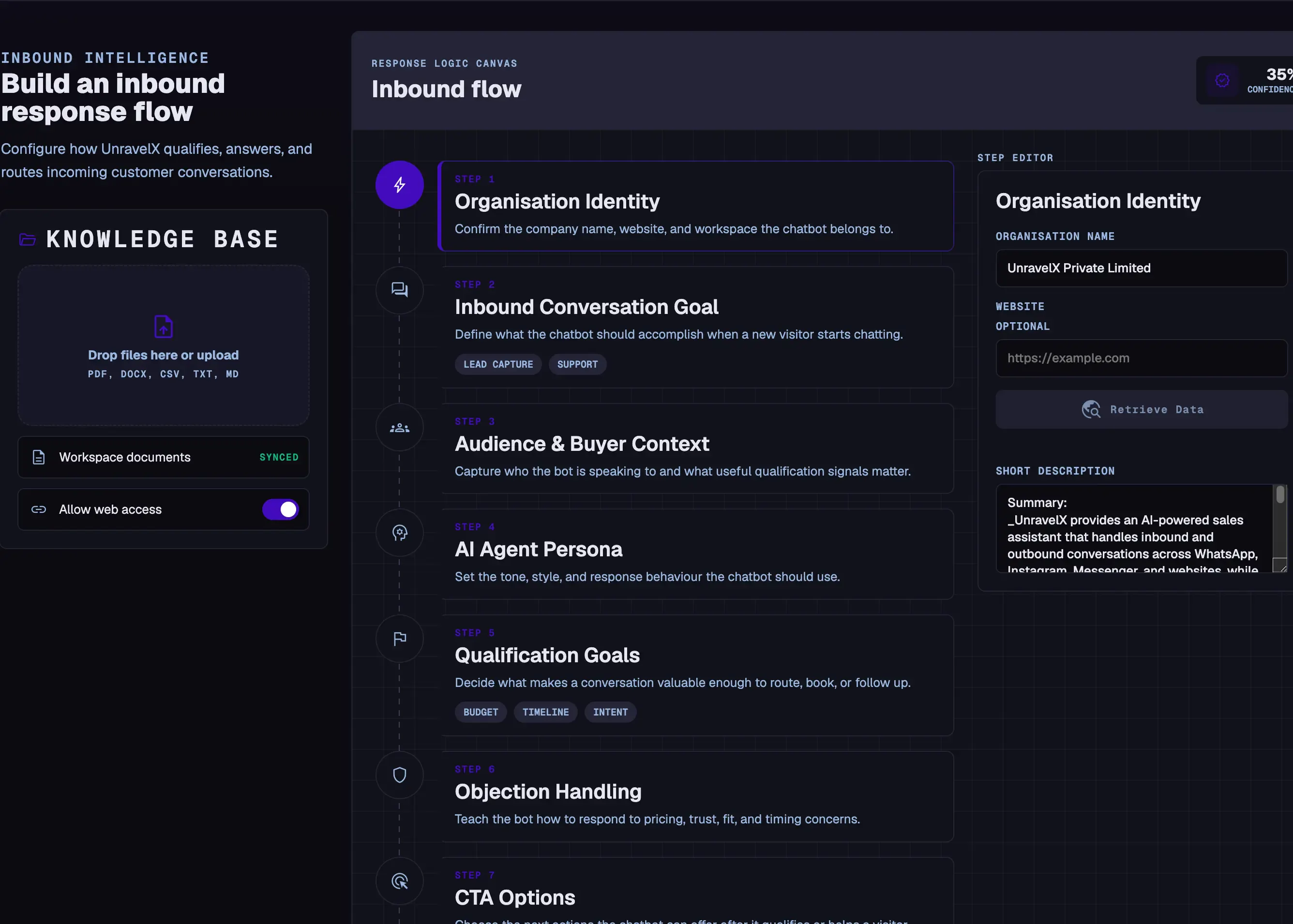1293x924 pixels.
Task: Click the SUPPORT tag
Action: (x=578, y=365)
